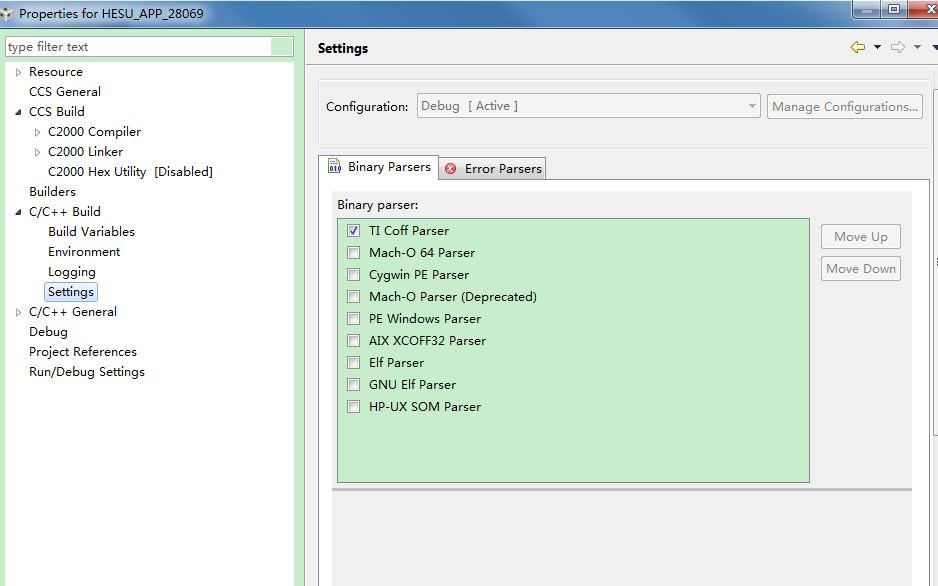Maximize the Properties window

894,9
